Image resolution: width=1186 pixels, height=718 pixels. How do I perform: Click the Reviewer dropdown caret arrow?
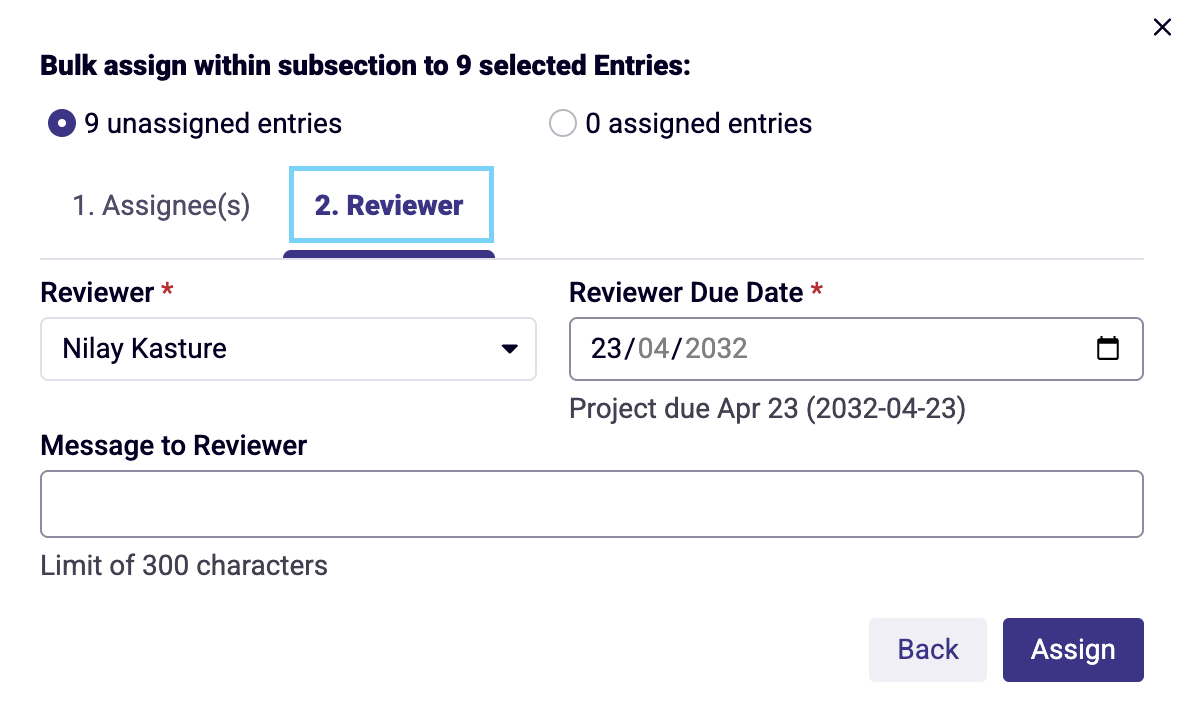tap(510, 349)
